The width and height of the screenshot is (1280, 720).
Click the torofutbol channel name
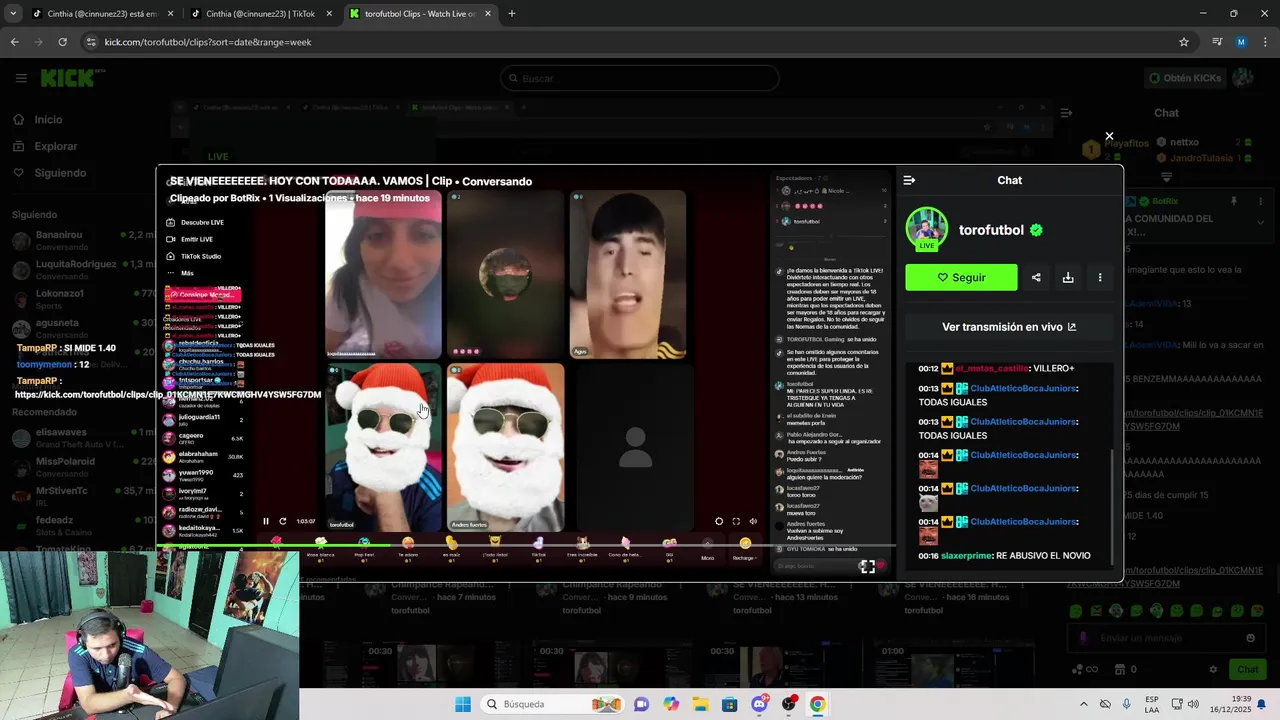pyautogui.click(x=991, y=230)
